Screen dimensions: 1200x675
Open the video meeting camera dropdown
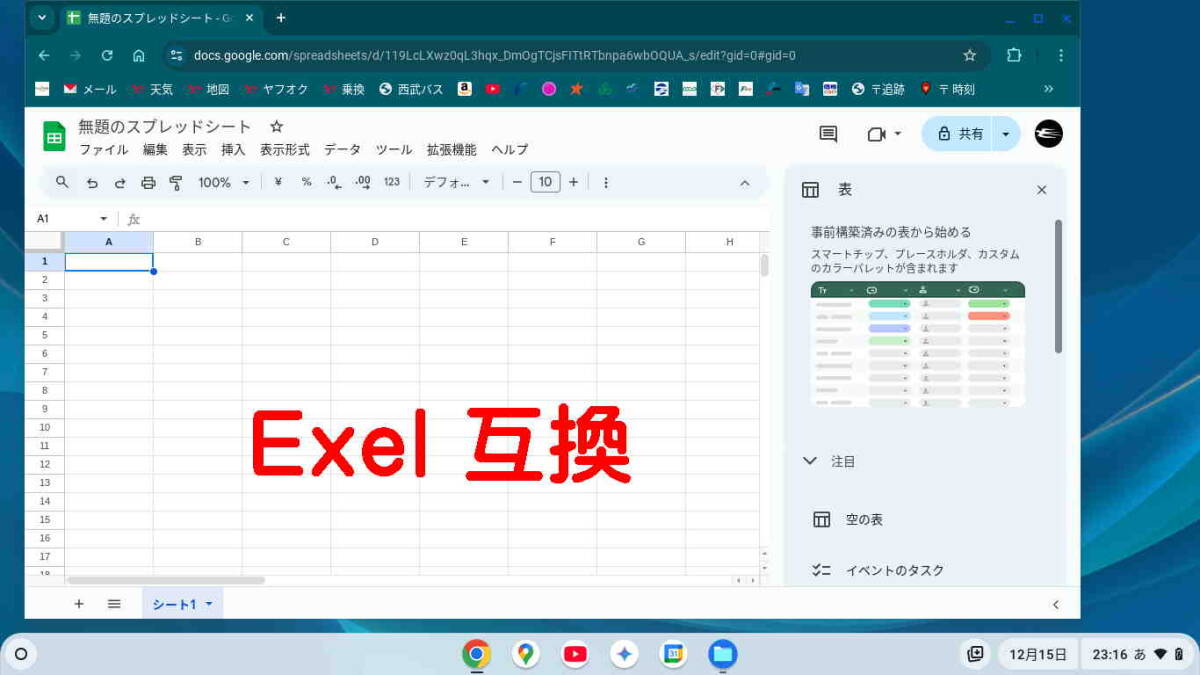[885, 134]
